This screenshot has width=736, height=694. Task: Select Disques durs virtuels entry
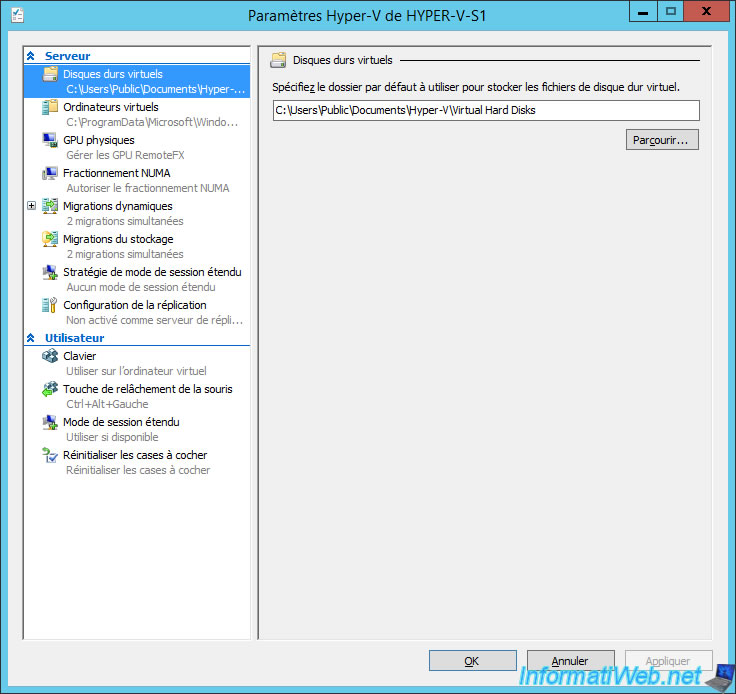pyautogui.click(x=137, y=81)
